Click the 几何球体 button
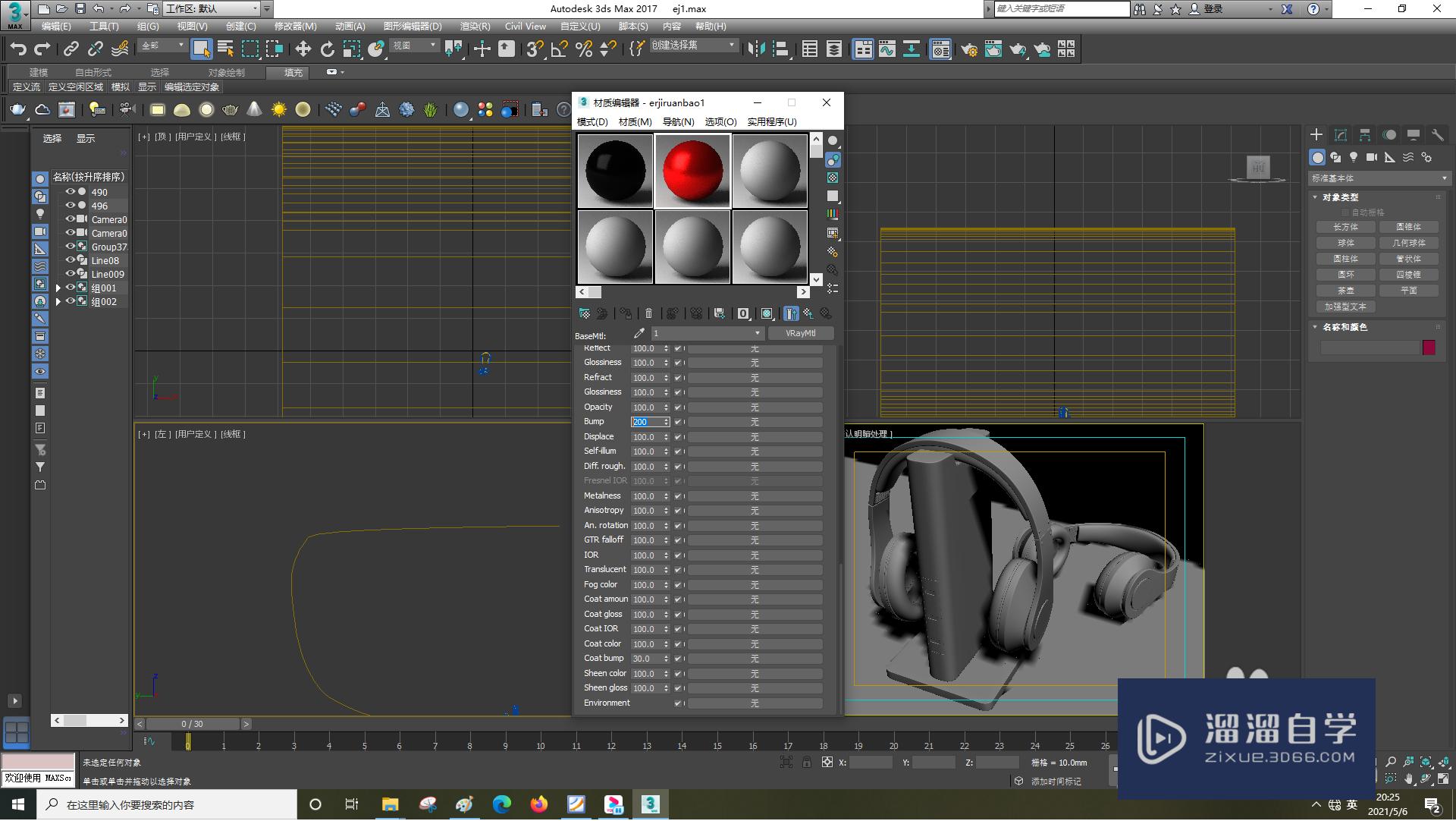1456x821 pixels. tap(1408, 244)
